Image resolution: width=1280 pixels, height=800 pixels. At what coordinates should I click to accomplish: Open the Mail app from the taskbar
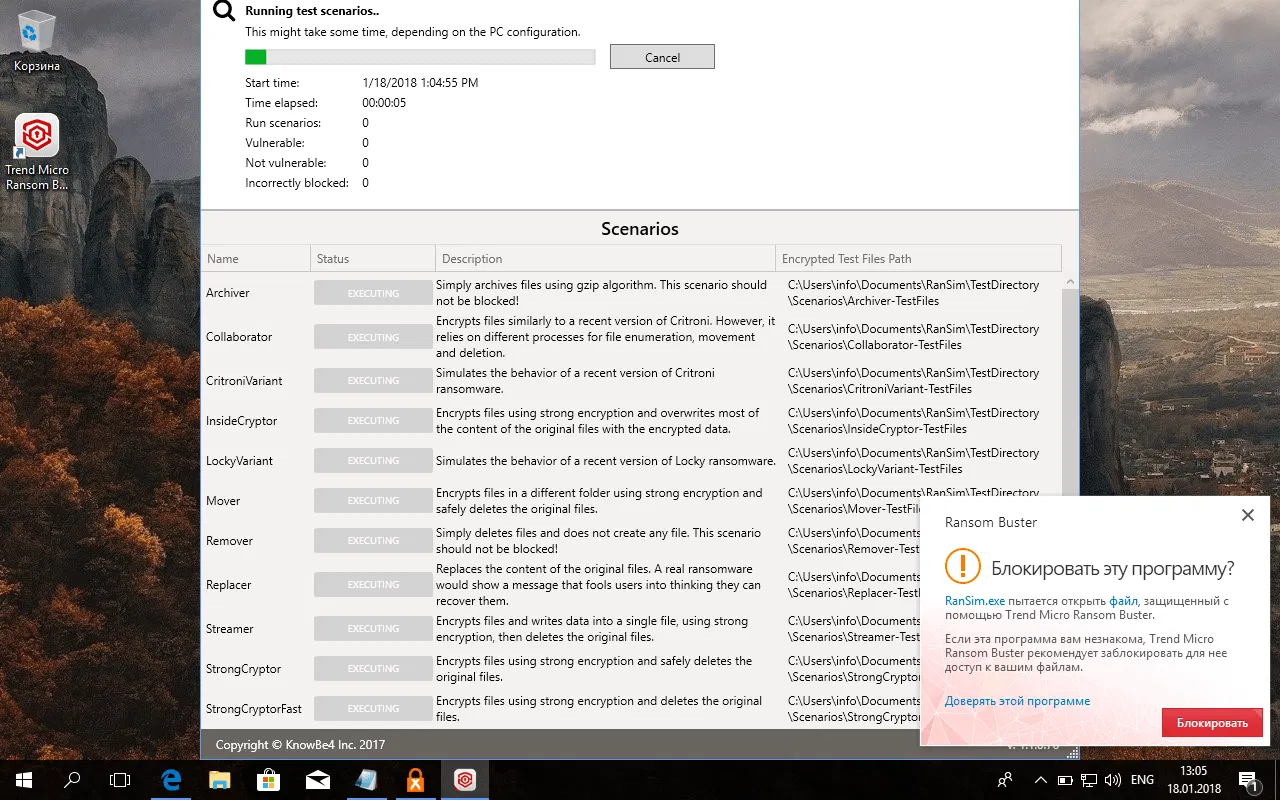tap(318, 779)
